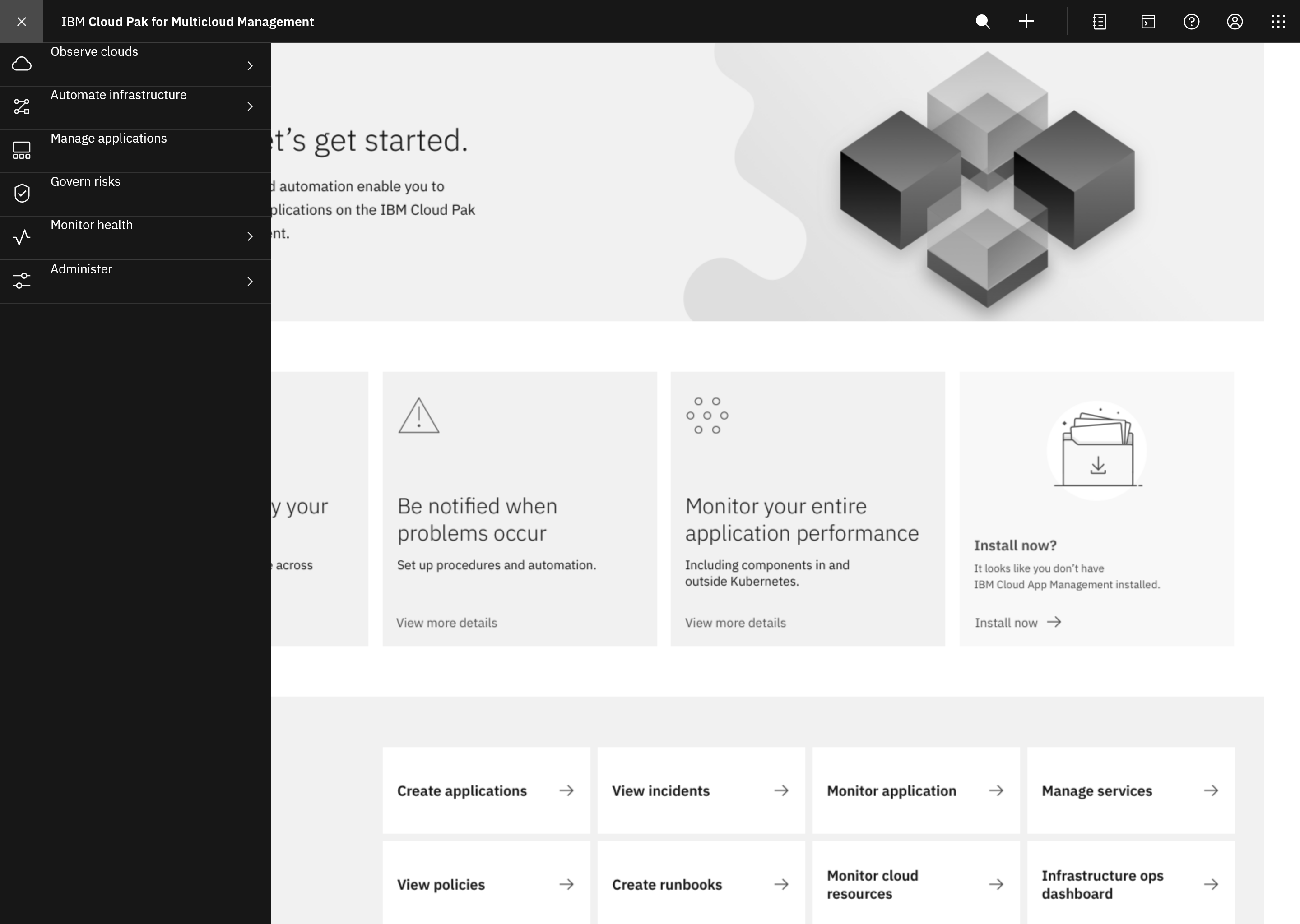Click the plus create-resource icon
1300x924 pixels.
pyautogui.click(x=1026, y=22)
